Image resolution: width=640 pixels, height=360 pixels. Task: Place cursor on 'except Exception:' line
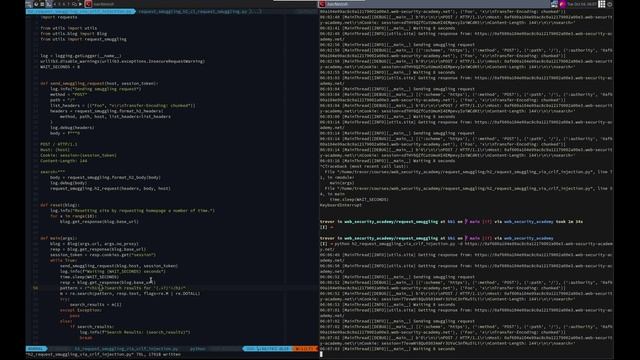(81, 310)
